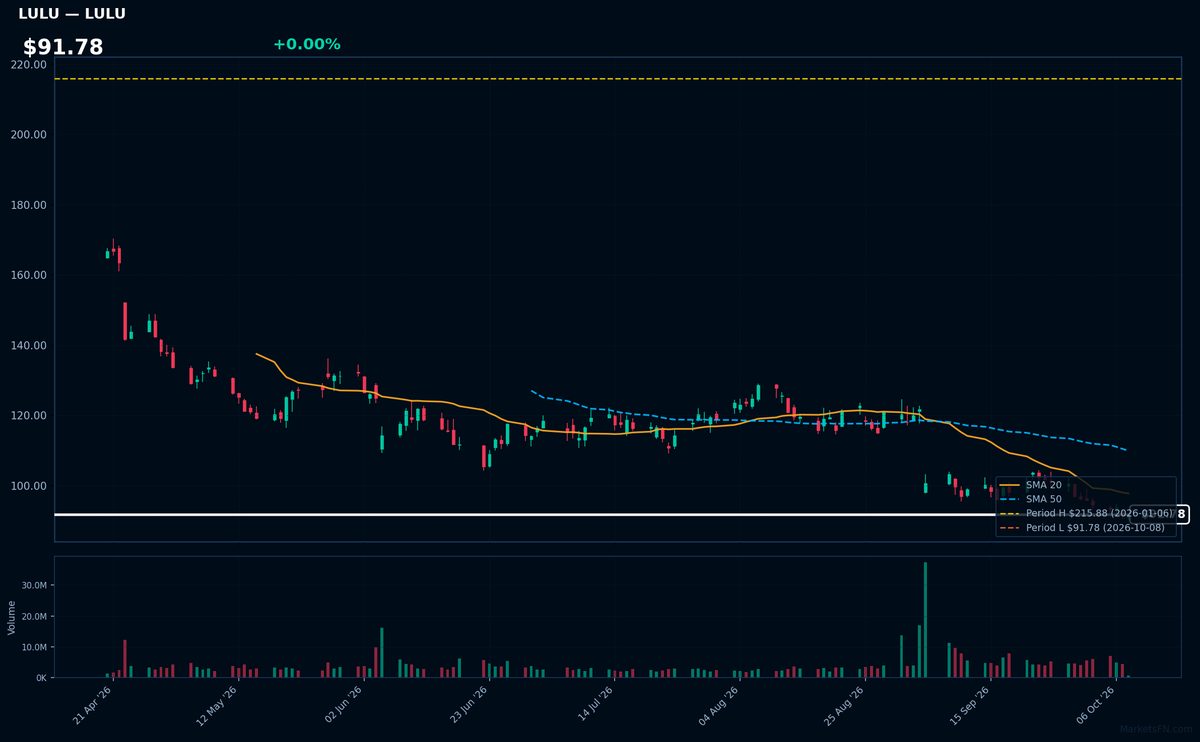Select Period H $215.88 legend item
The height and width of the screenshot is (742, 1200).
click(x=1086, y=513)
